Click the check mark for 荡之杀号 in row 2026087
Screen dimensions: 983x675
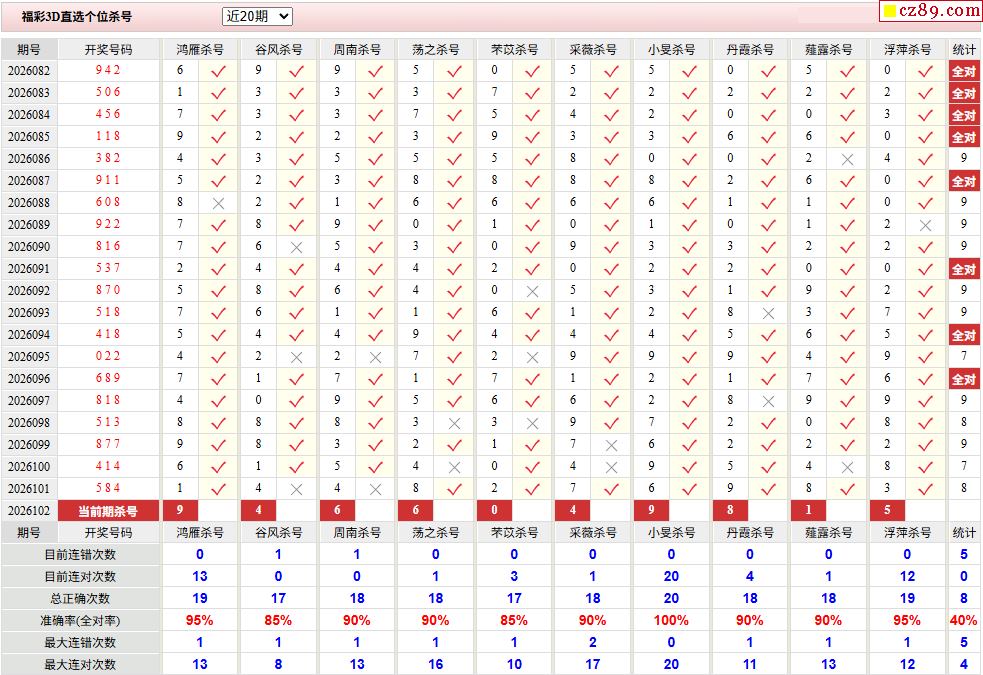click(454, 181)
